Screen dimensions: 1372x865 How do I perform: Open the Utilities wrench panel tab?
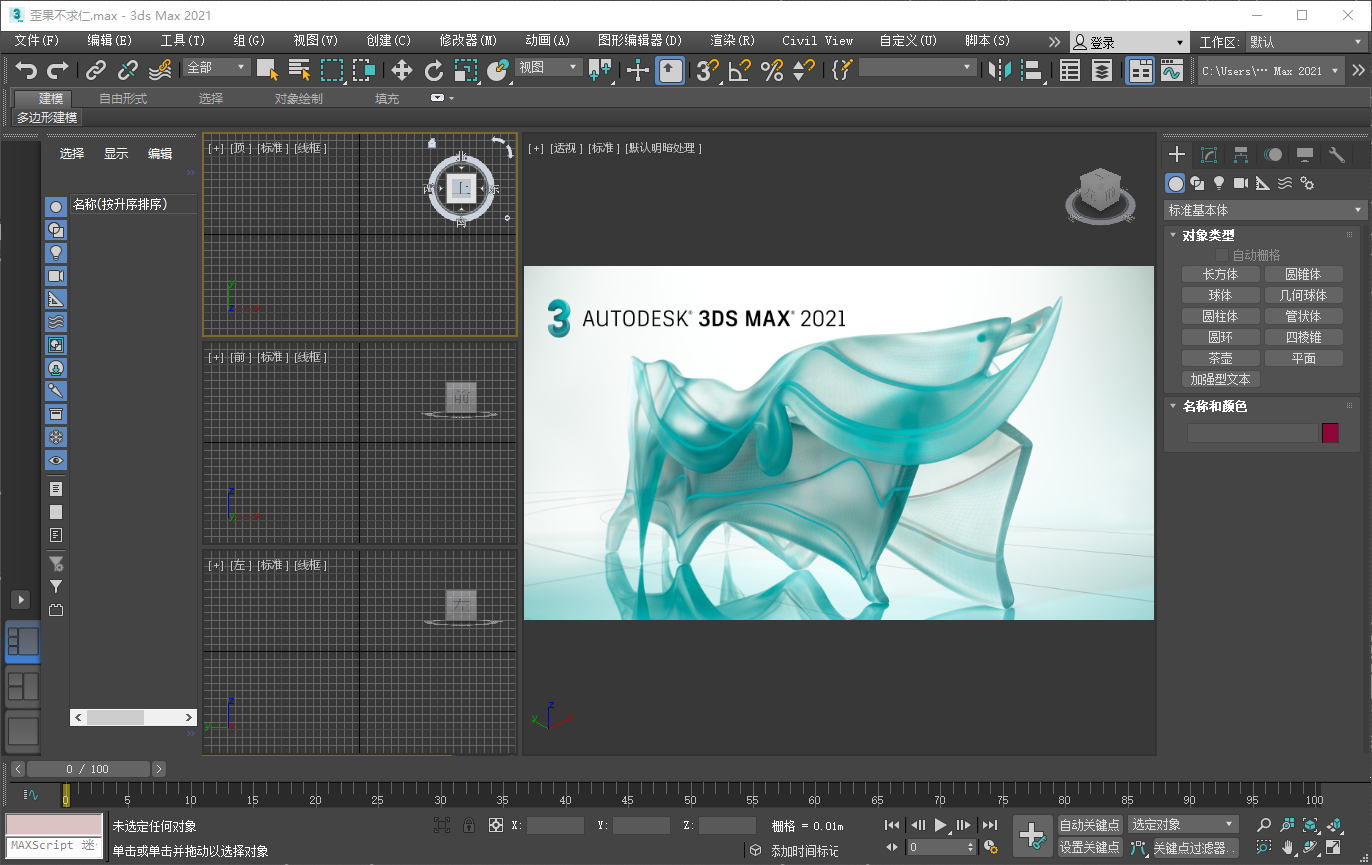(x=1336, y=155)
